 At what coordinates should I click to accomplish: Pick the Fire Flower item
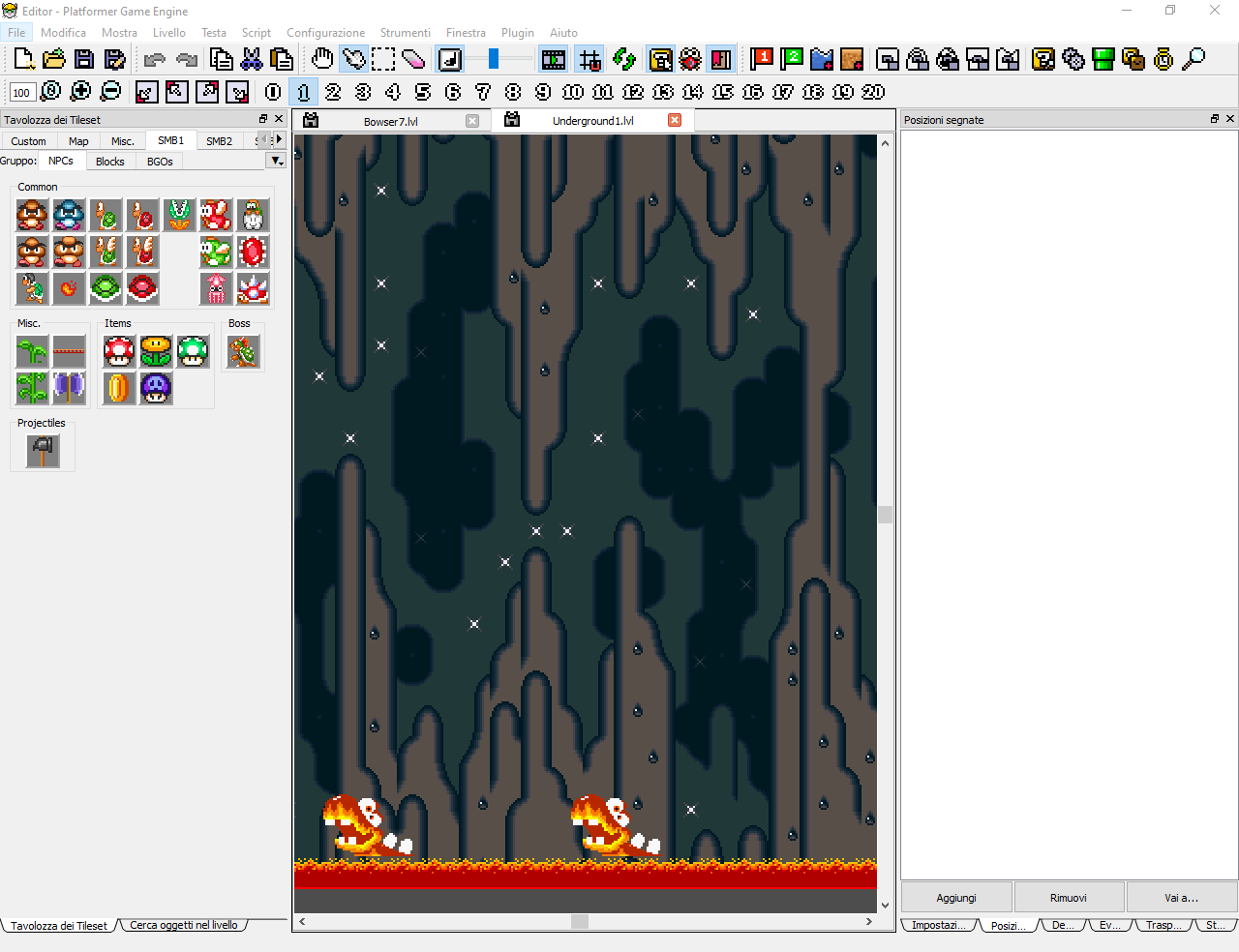point(156,351)
